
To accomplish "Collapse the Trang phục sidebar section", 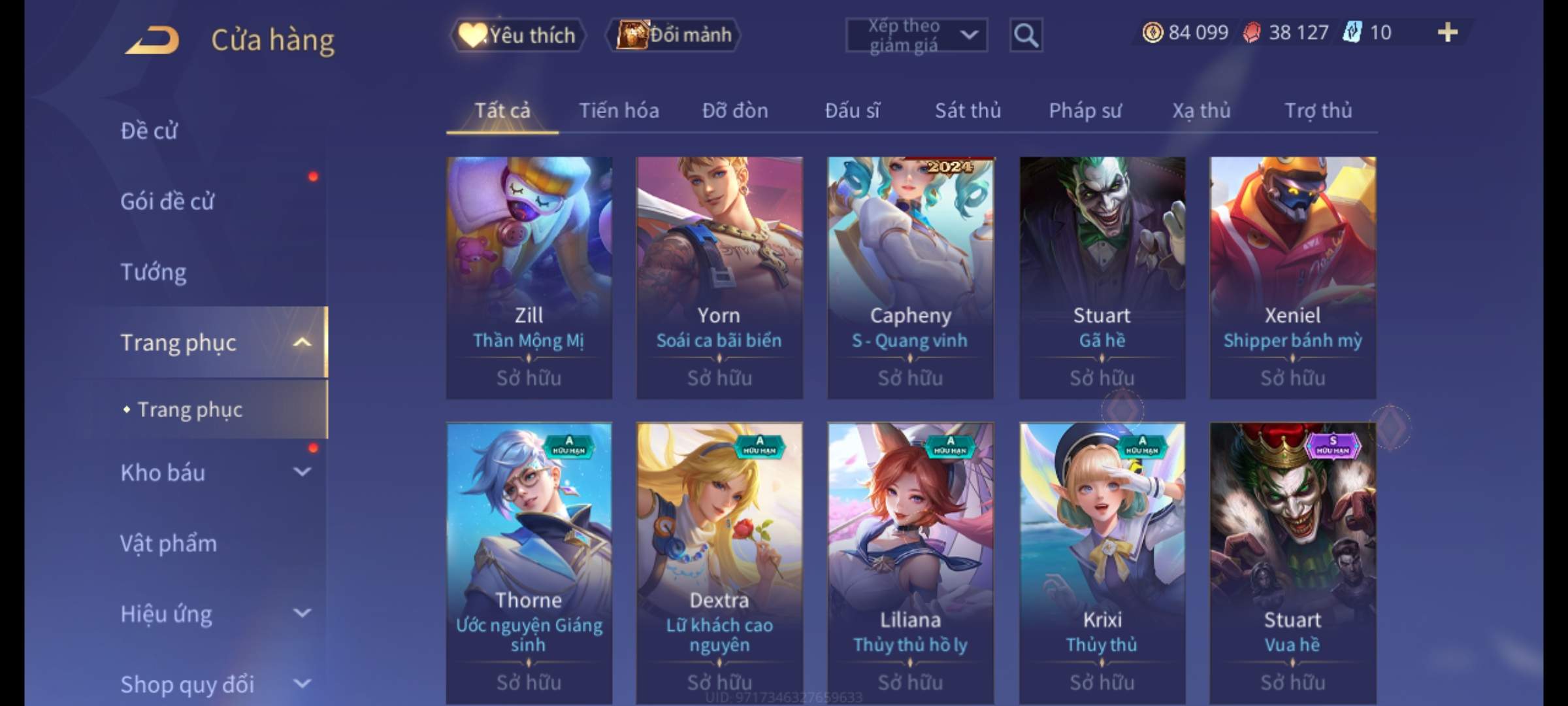I will point(302,342).
